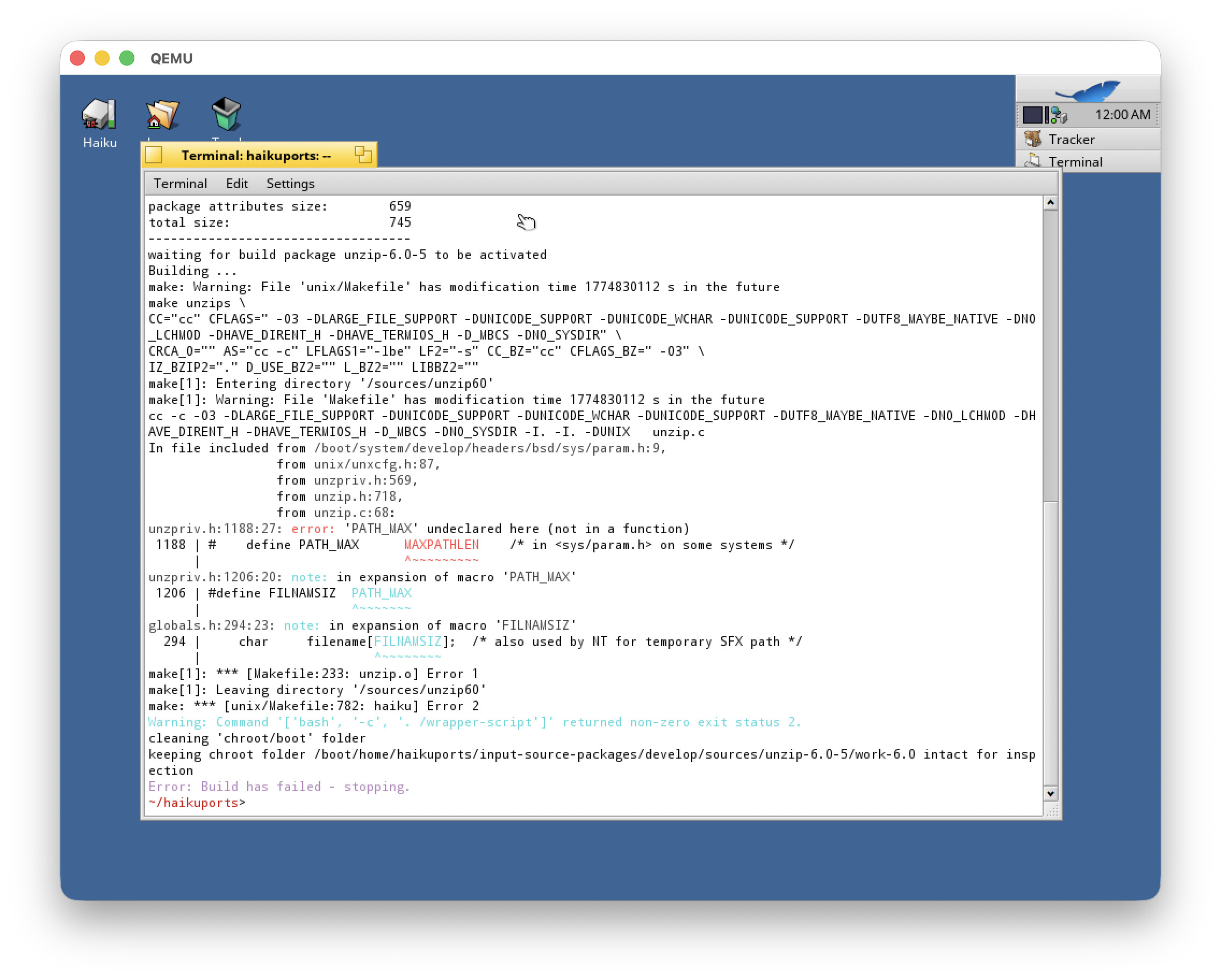Screen dimensions: 1221x980
Task: Expand the Settings menu
Action: (290, 183)
